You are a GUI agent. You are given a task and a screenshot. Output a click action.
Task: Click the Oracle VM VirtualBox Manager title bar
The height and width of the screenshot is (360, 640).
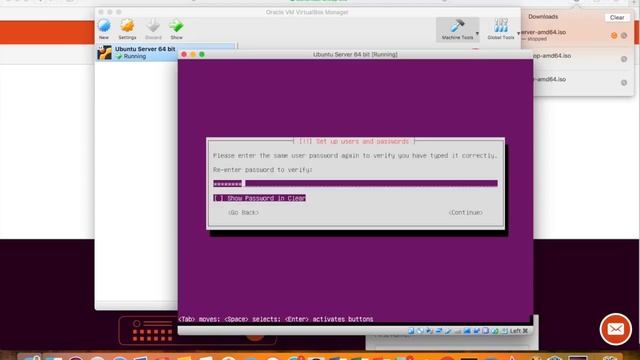[307, 12]
